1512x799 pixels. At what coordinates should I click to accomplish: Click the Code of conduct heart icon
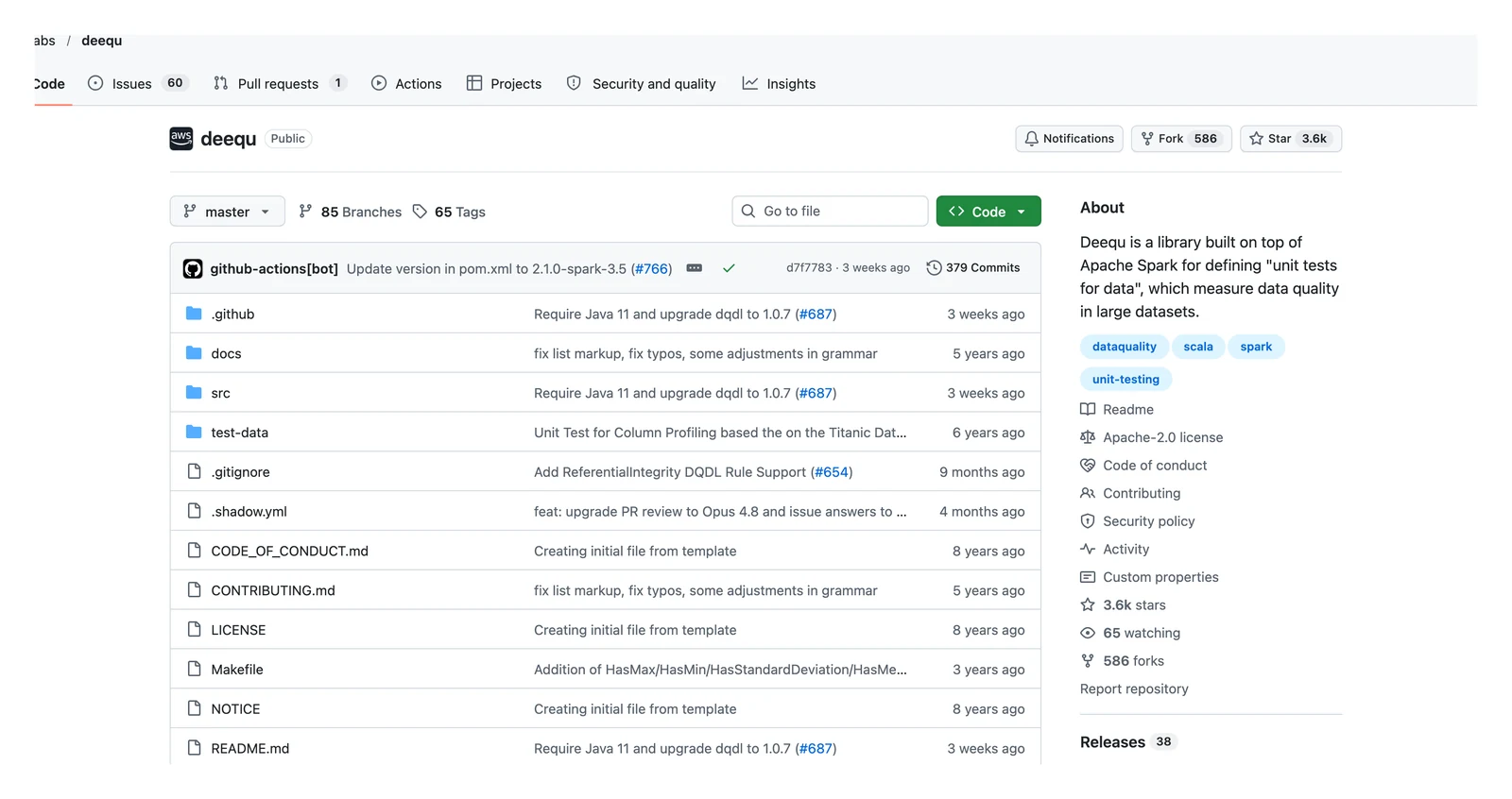click(x=1088, y=466)
